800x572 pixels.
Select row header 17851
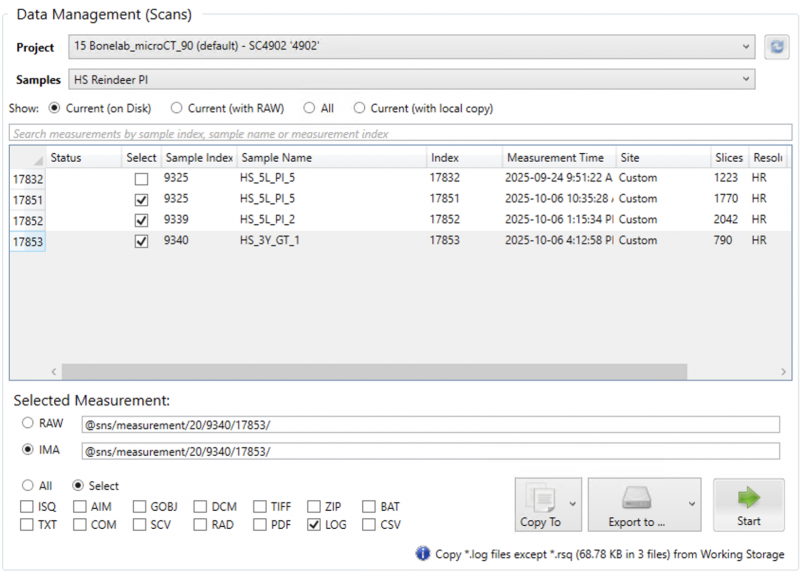point(28,200)
